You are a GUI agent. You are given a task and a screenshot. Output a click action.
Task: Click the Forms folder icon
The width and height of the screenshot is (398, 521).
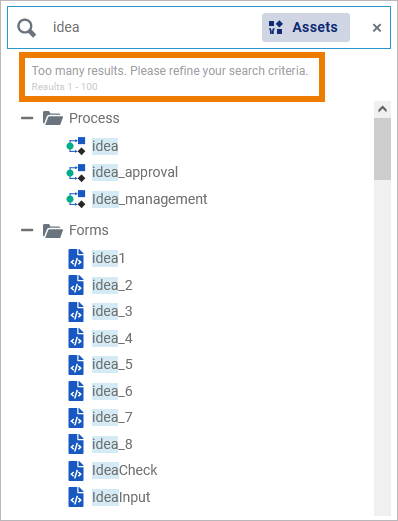[x=53, y=230]
